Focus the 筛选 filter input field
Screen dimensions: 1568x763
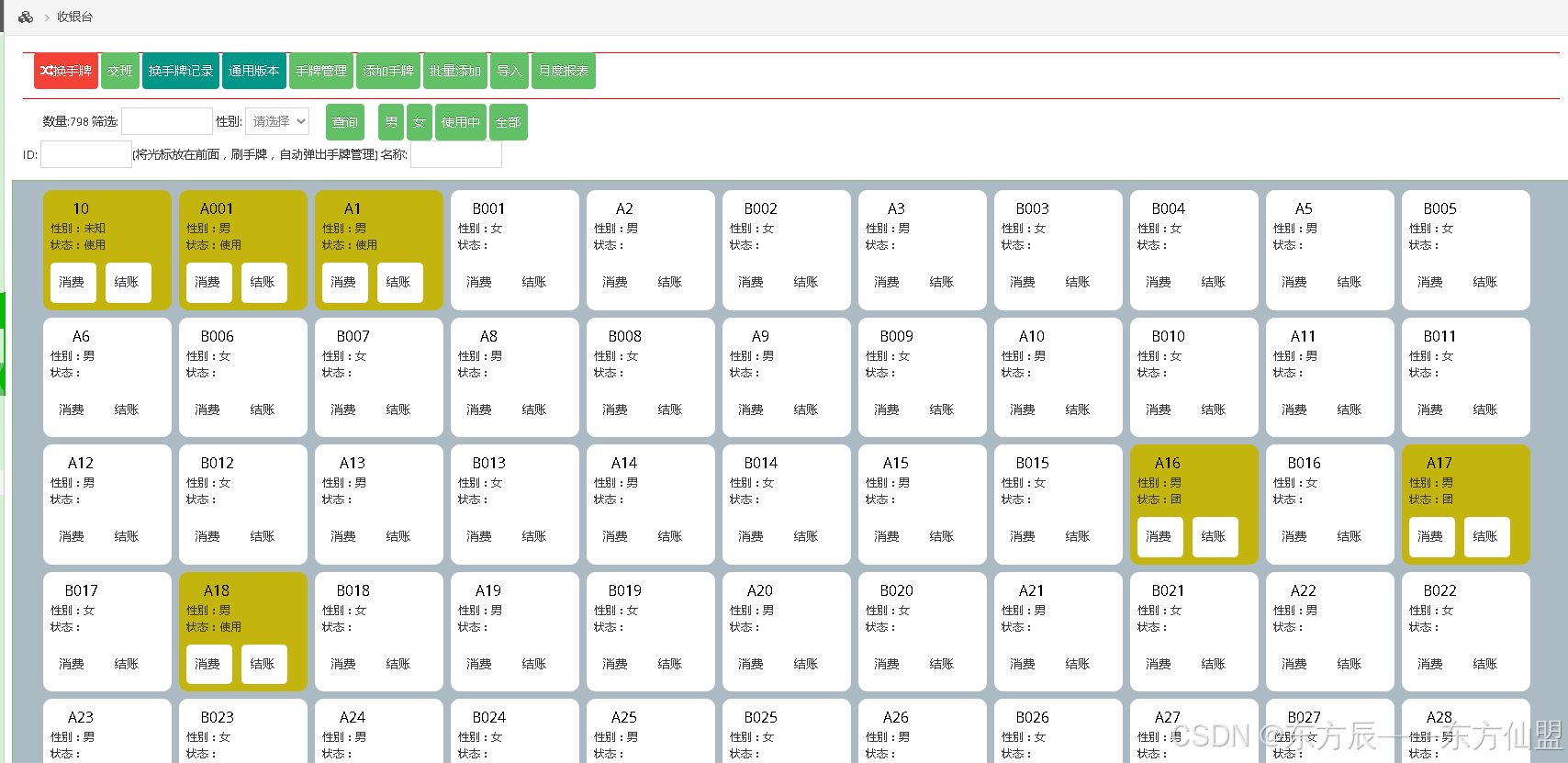coord(167,121)
